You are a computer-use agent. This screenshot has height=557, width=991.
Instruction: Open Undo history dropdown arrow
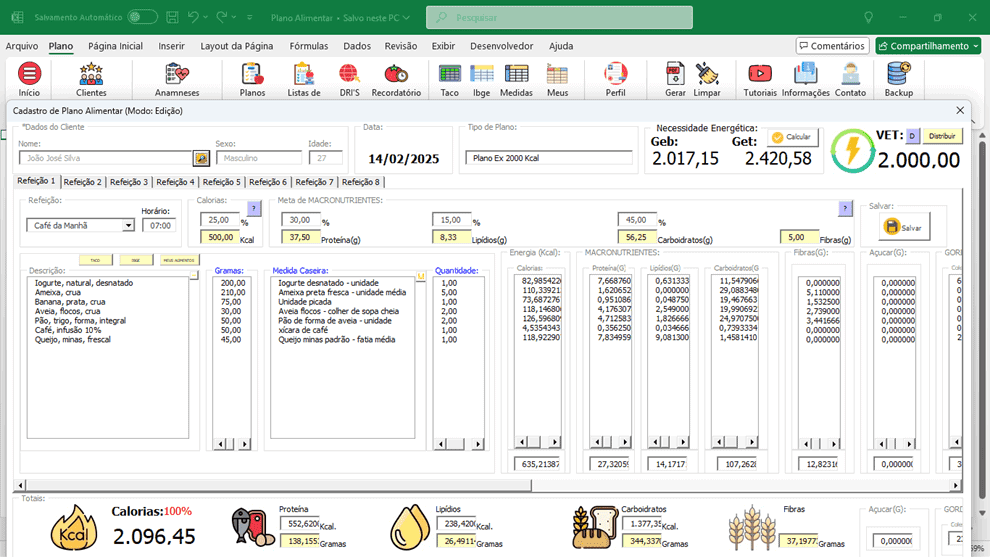point(205,17)
